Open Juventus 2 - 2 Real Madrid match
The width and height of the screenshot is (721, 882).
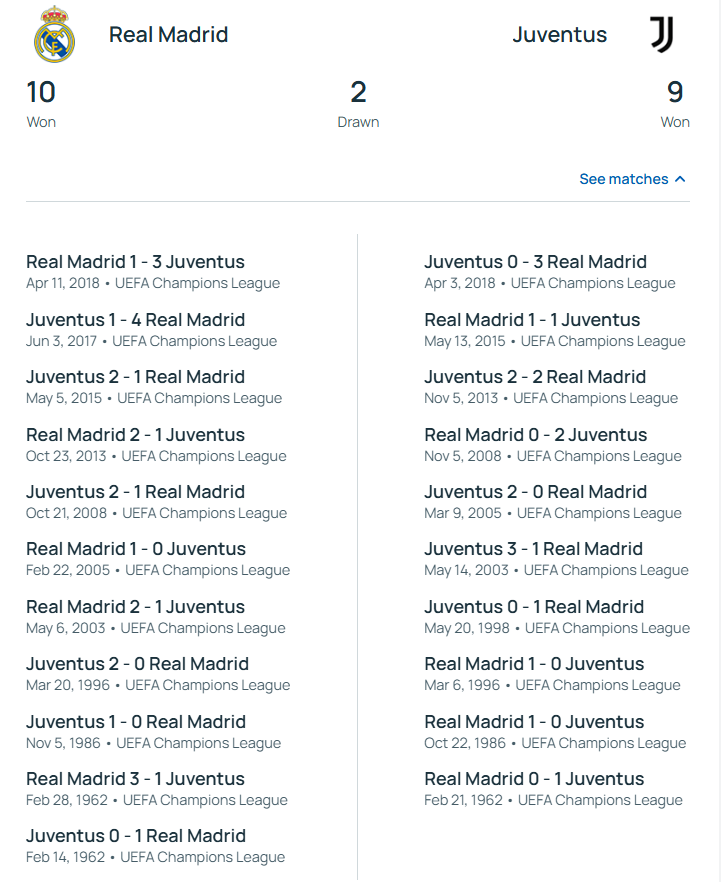[x=535, y=377]
